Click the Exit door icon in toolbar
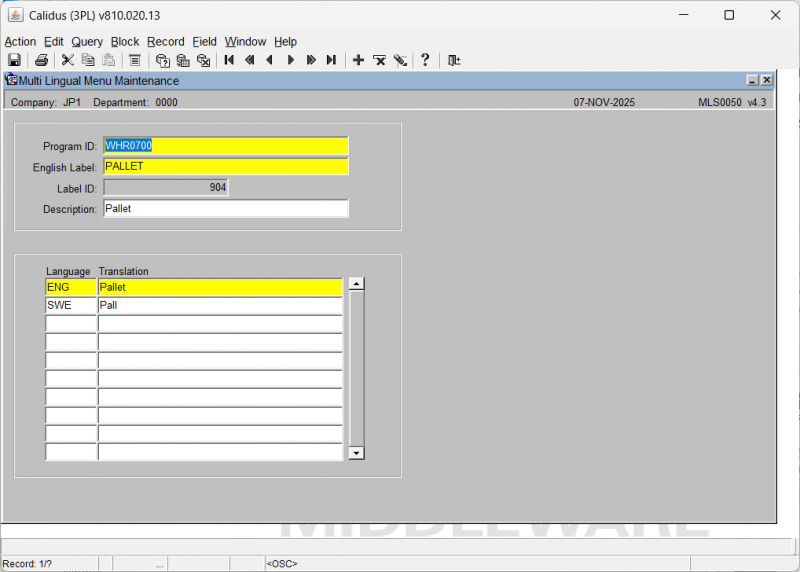 (454, 60)
